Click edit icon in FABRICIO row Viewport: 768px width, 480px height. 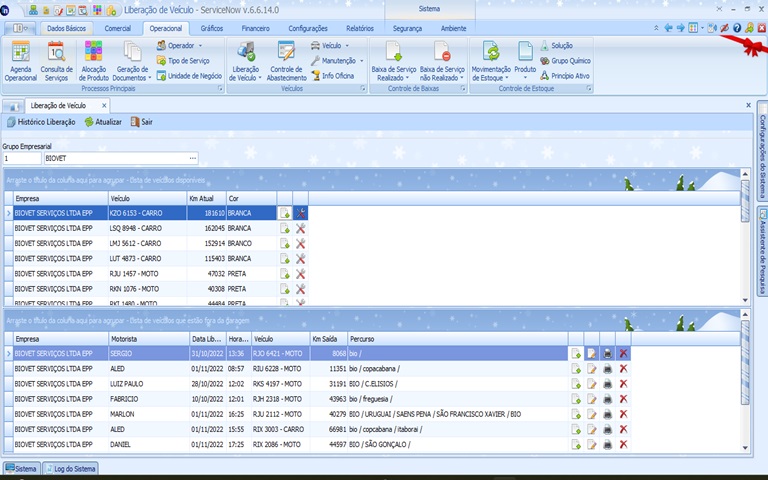[592, 399]
